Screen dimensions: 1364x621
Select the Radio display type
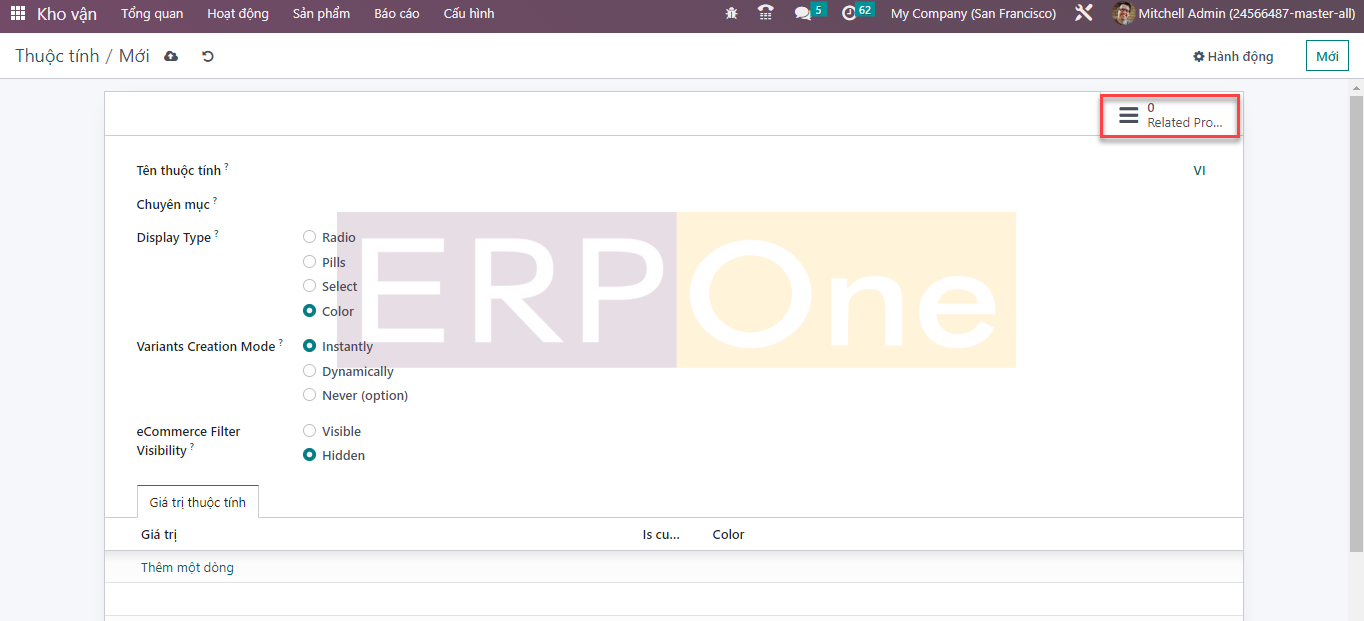pyautogui.click(x=310, y=237)
